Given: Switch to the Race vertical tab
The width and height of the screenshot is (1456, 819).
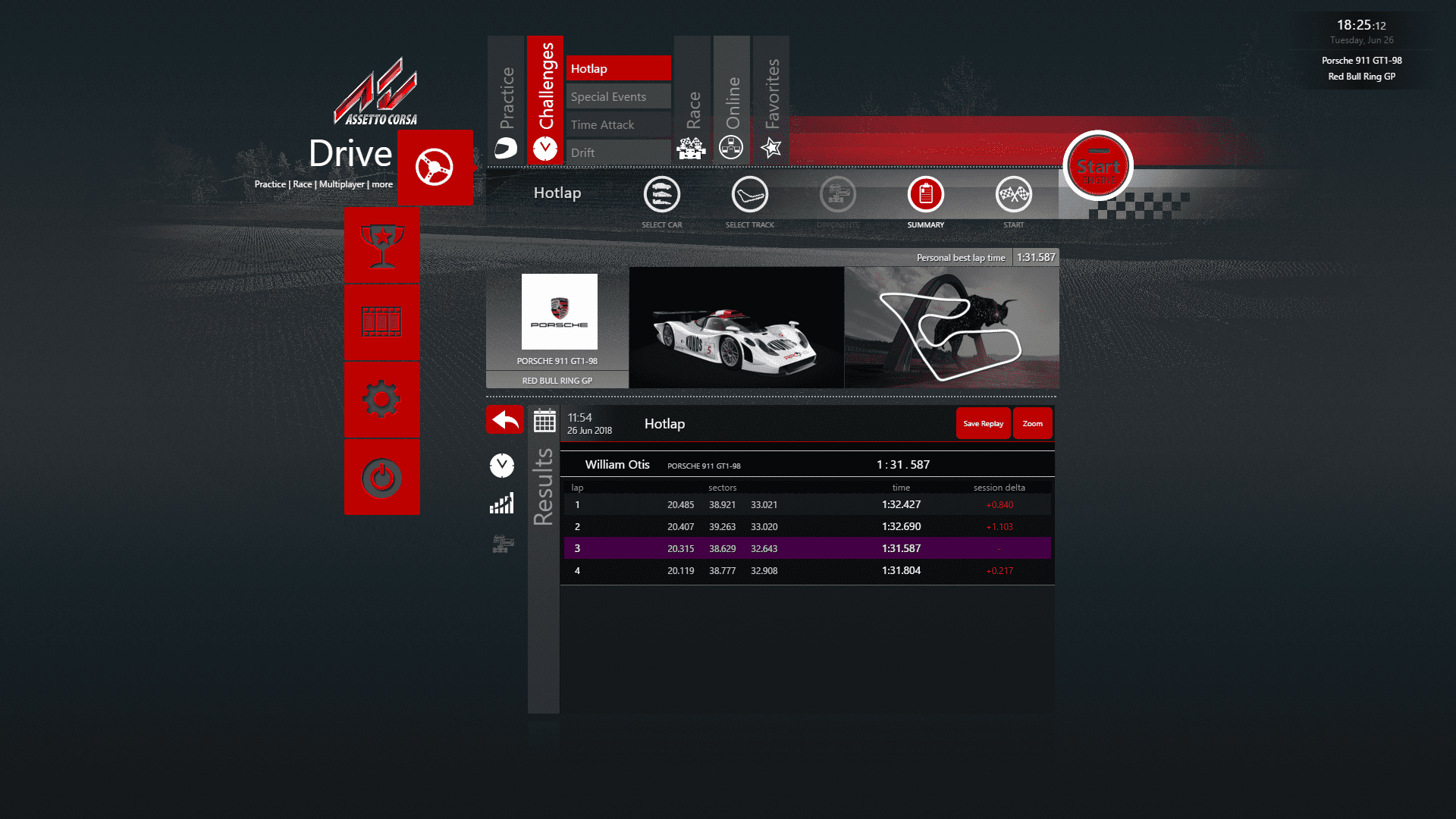Looking at the screenshot, I should (x=692, y=99).
